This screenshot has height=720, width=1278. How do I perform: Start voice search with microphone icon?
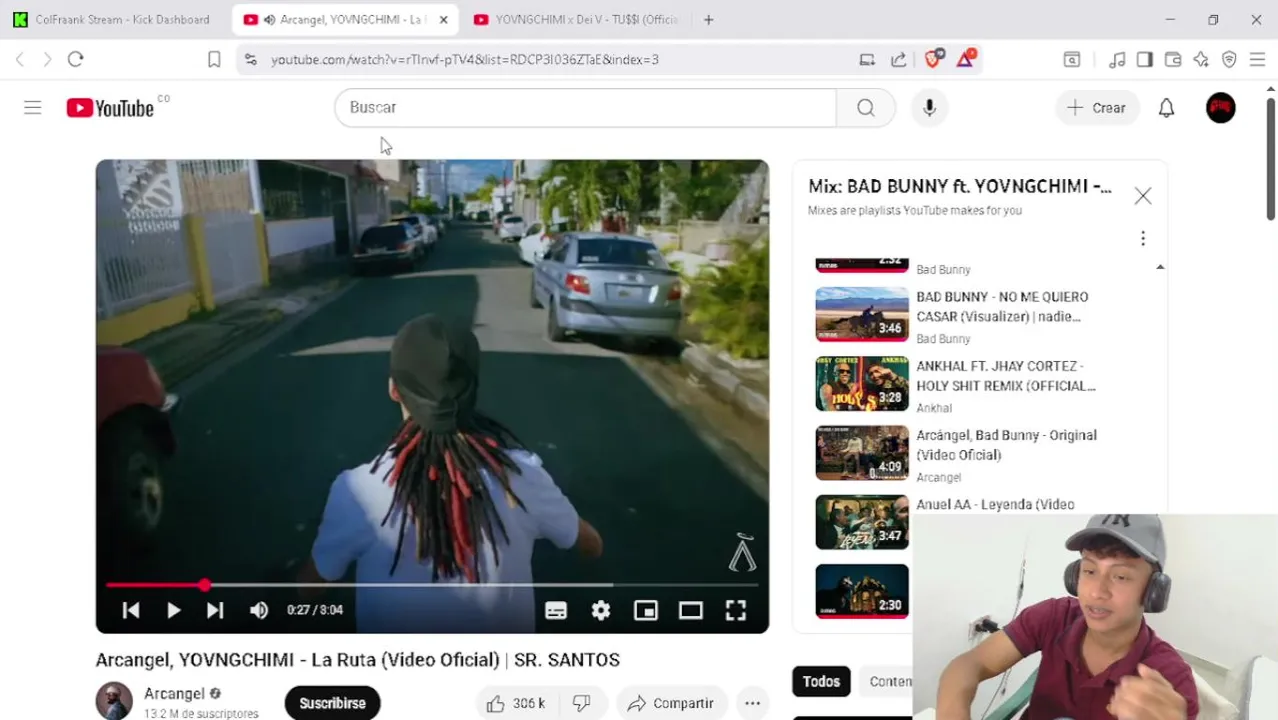(930, 108)
